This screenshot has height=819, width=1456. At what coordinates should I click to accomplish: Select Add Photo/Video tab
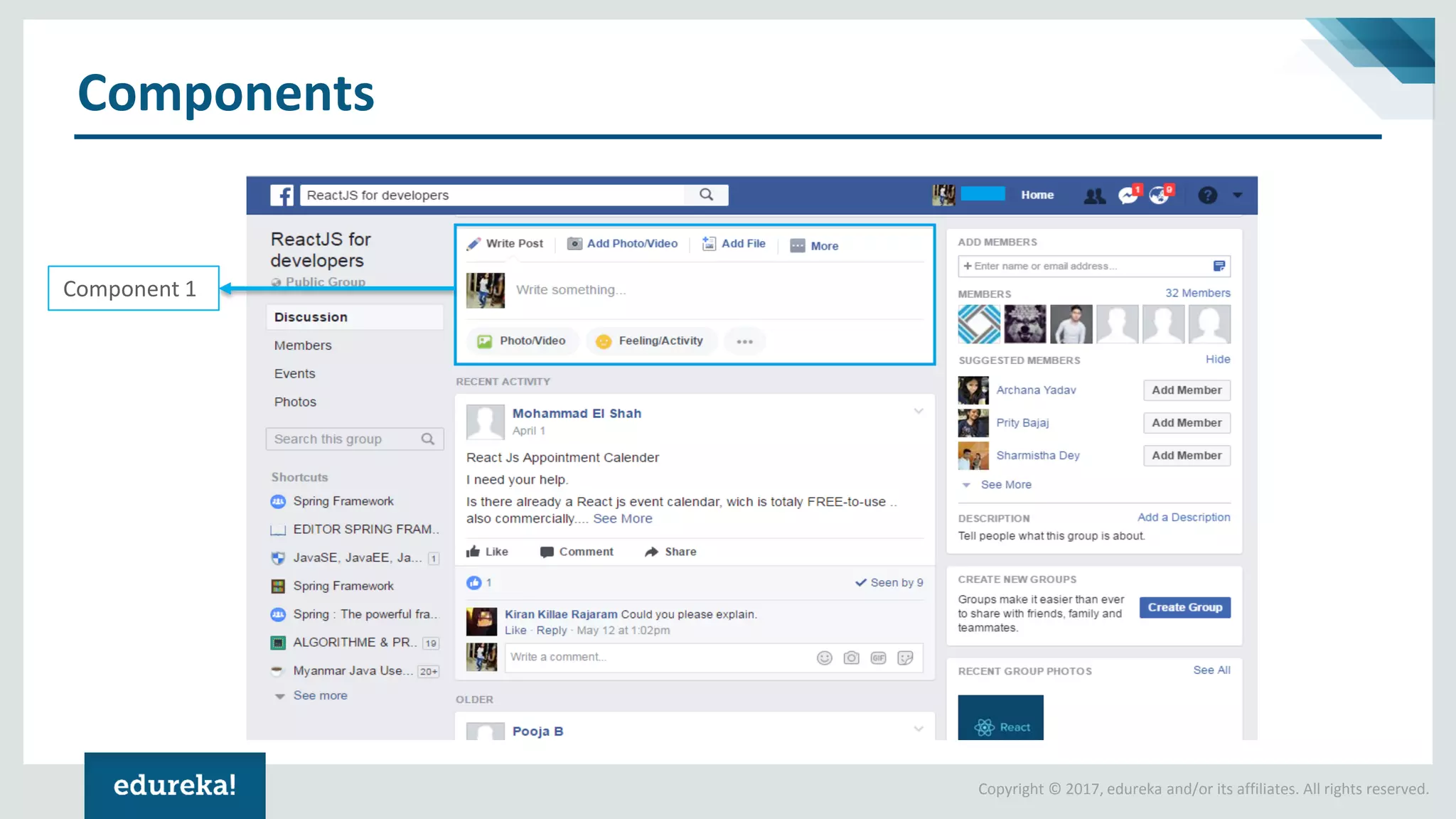pyautogui.click(x=623, y=244)
